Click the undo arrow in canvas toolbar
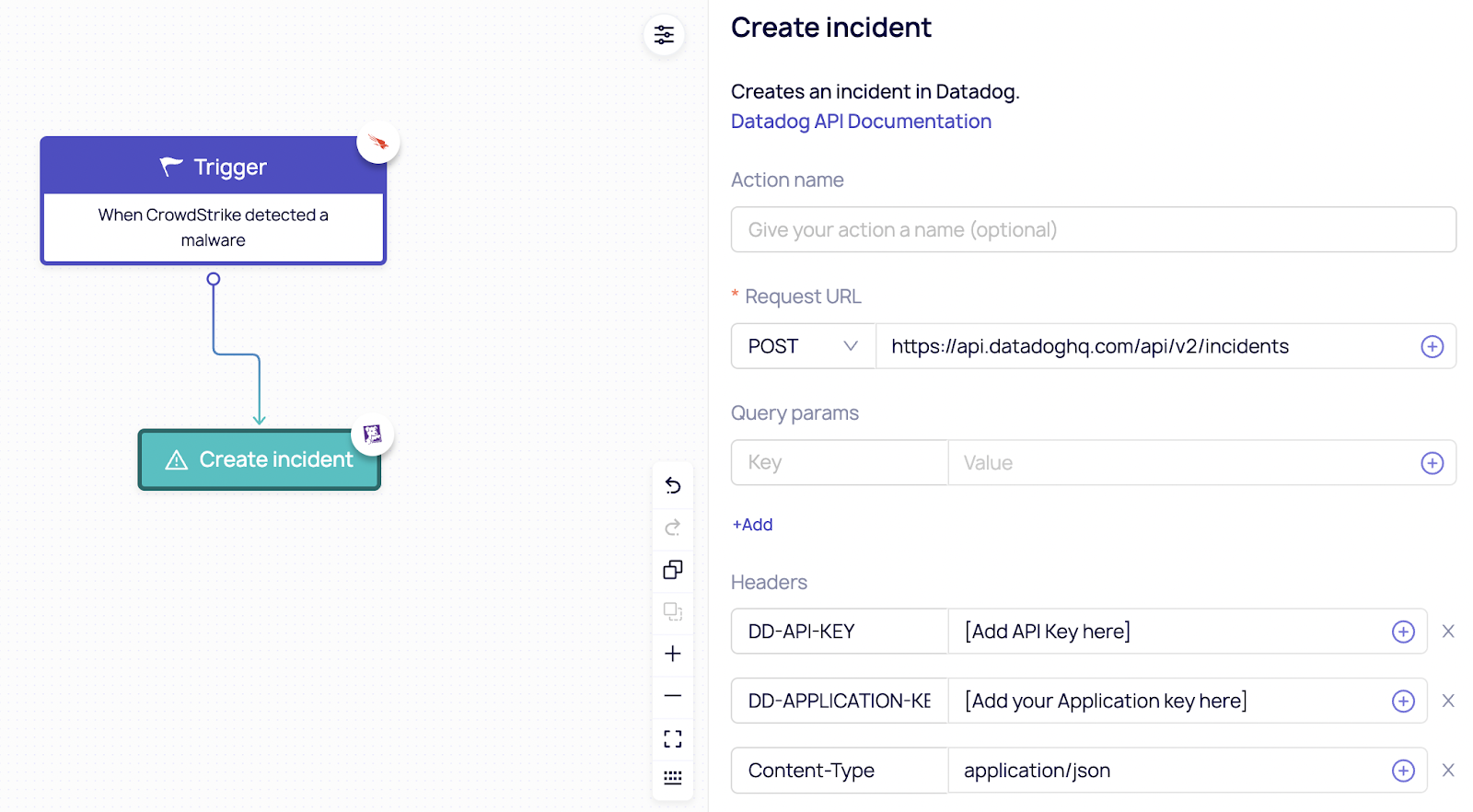1473x812 pixels. (673, 485)
